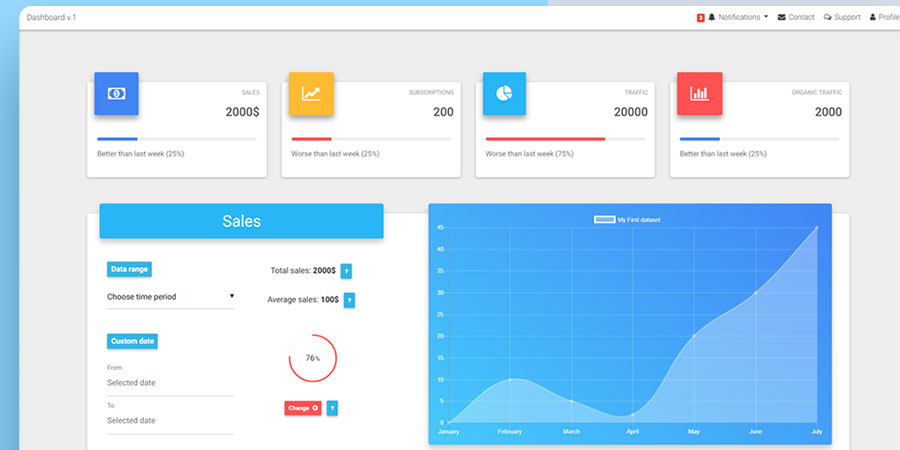Click the June data point on chart
The image size is (900, 450).
[755, 293]
